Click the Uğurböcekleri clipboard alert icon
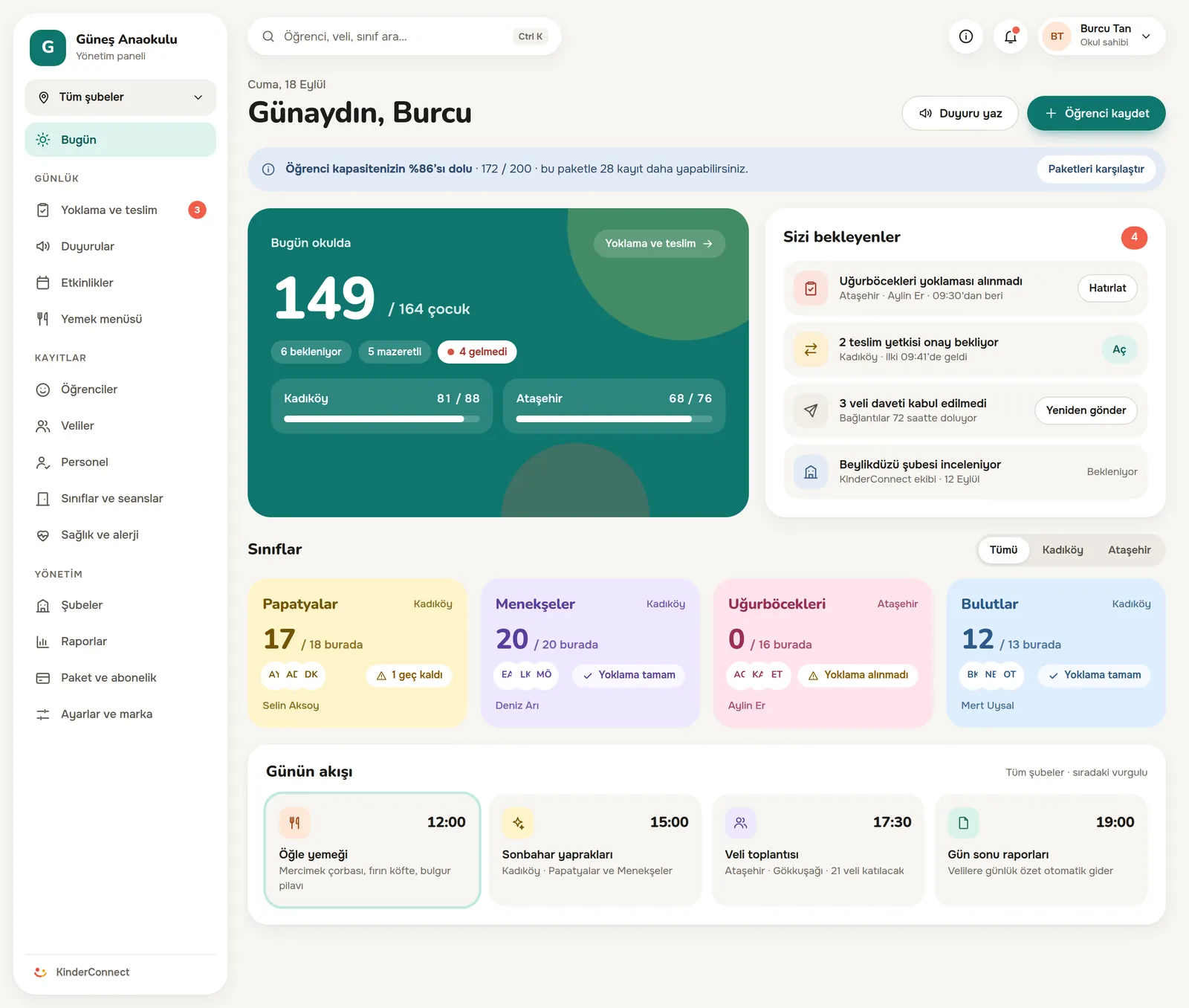Image resolution: width=1189 pixels, height=1008 pixels. click(811, 288)
